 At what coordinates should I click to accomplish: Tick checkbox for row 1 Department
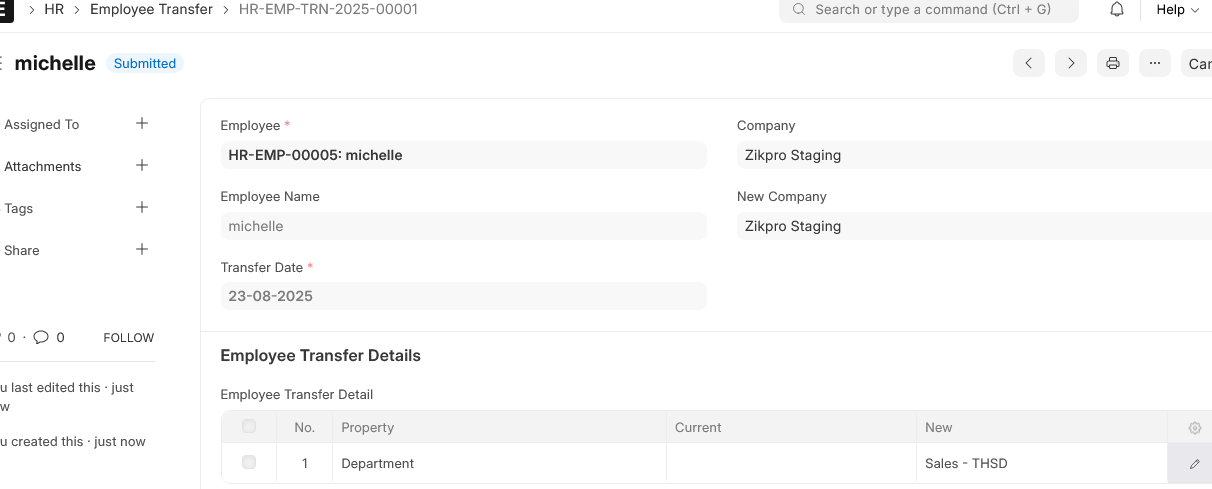(x=249, y=463)
